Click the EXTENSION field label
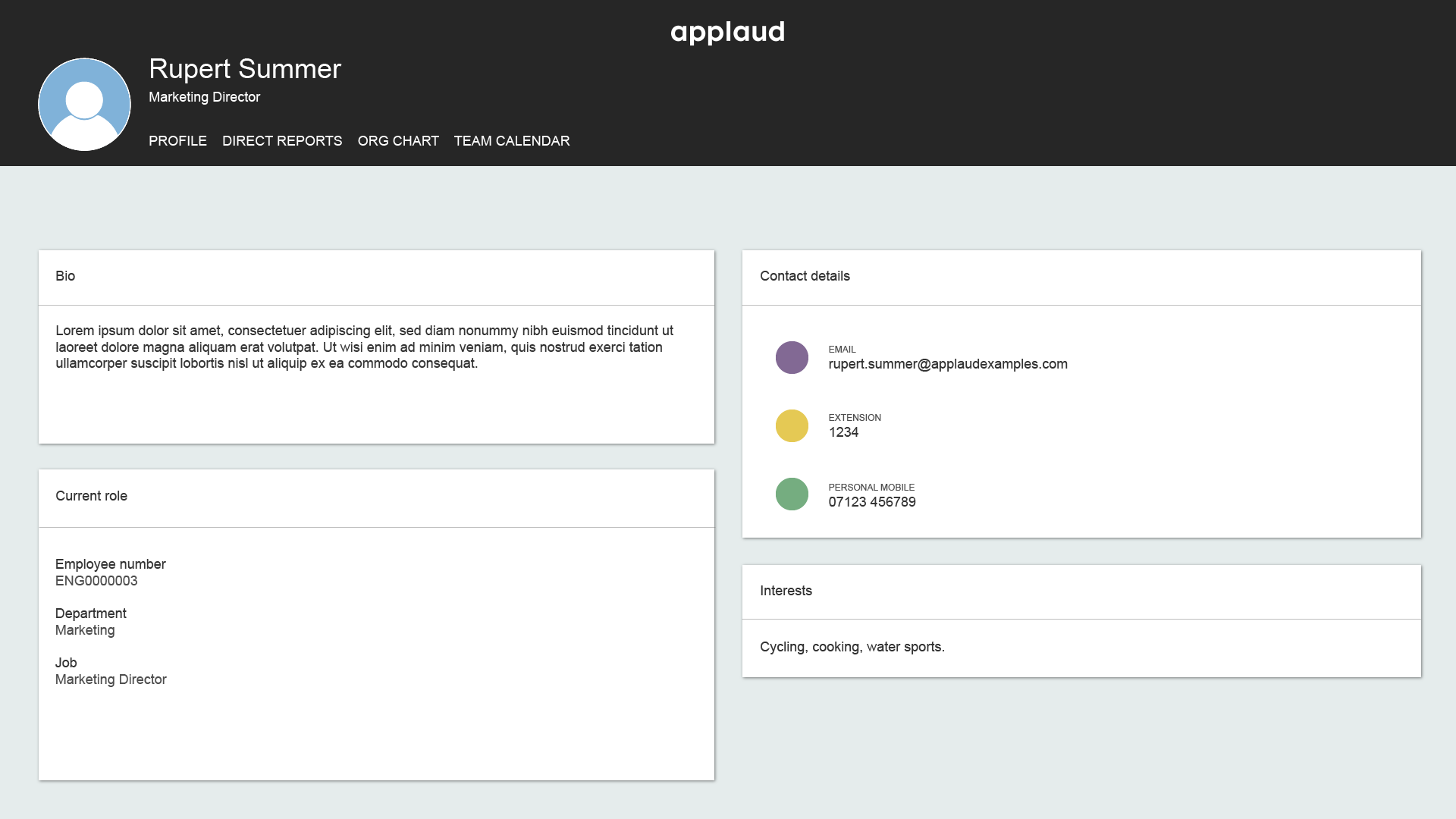The image size is (1456, 819). (855, 418)
